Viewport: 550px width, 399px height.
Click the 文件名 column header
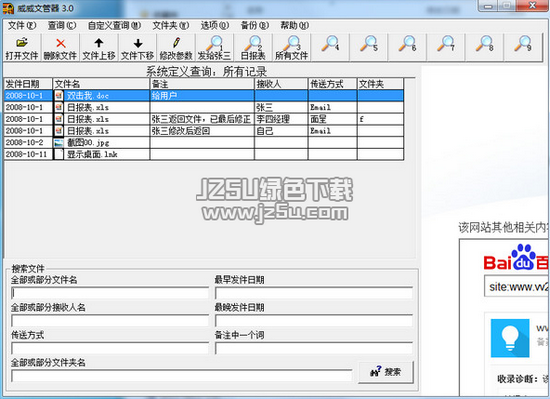click(101, 84)
